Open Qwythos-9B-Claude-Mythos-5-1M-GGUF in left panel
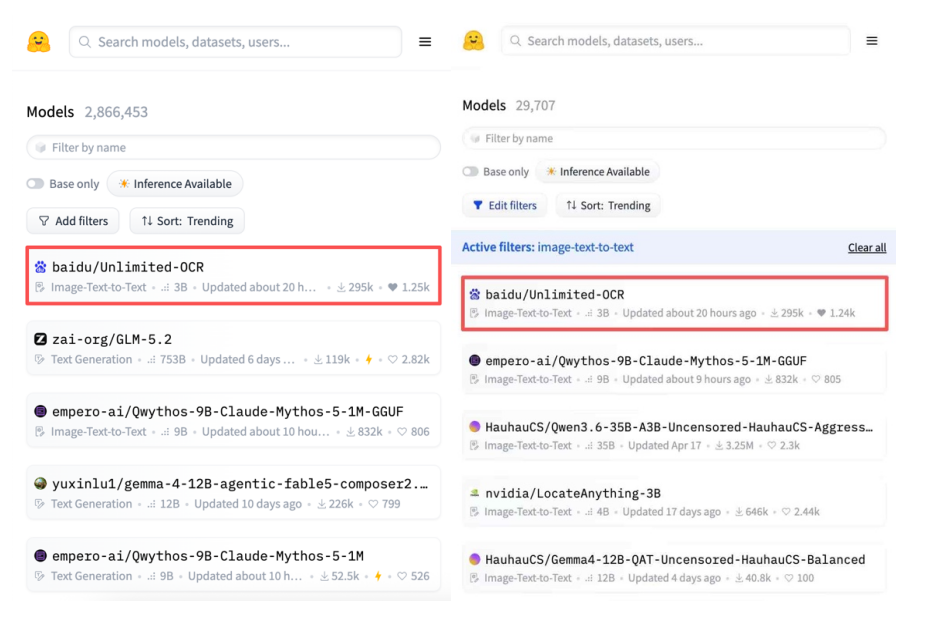The image size is (933, 623). pos(233,420)
